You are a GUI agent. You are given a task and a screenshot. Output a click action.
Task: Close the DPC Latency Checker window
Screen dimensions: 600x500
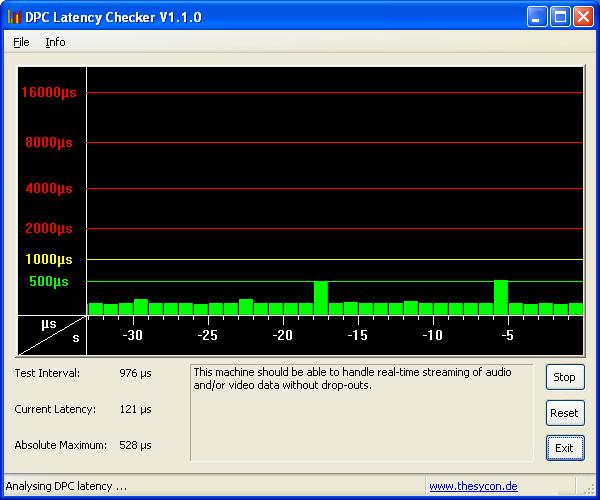pos(583,17)
